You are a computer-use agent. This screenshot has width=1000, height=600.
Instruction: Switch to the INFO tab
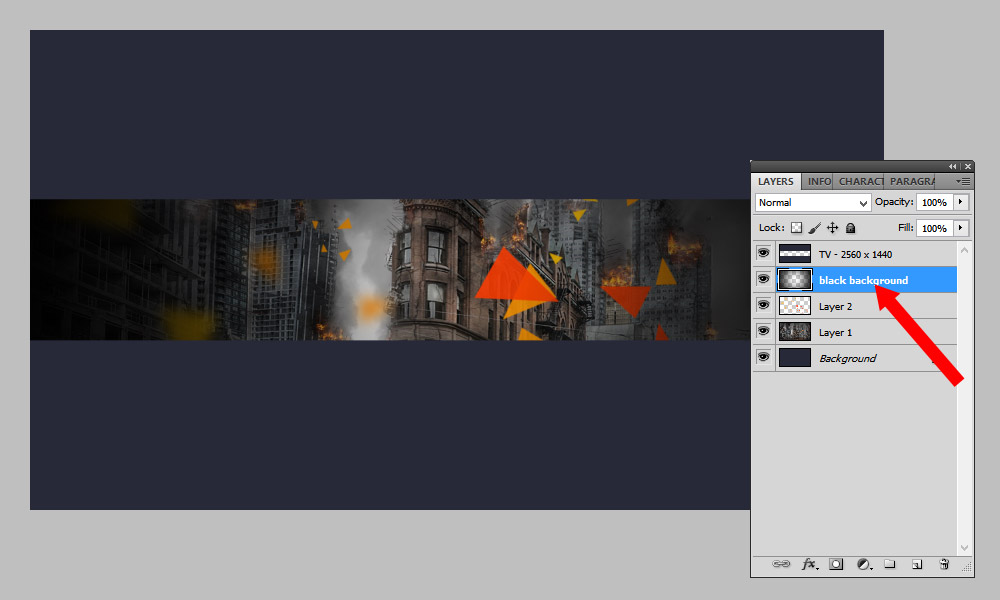(819, 182)
